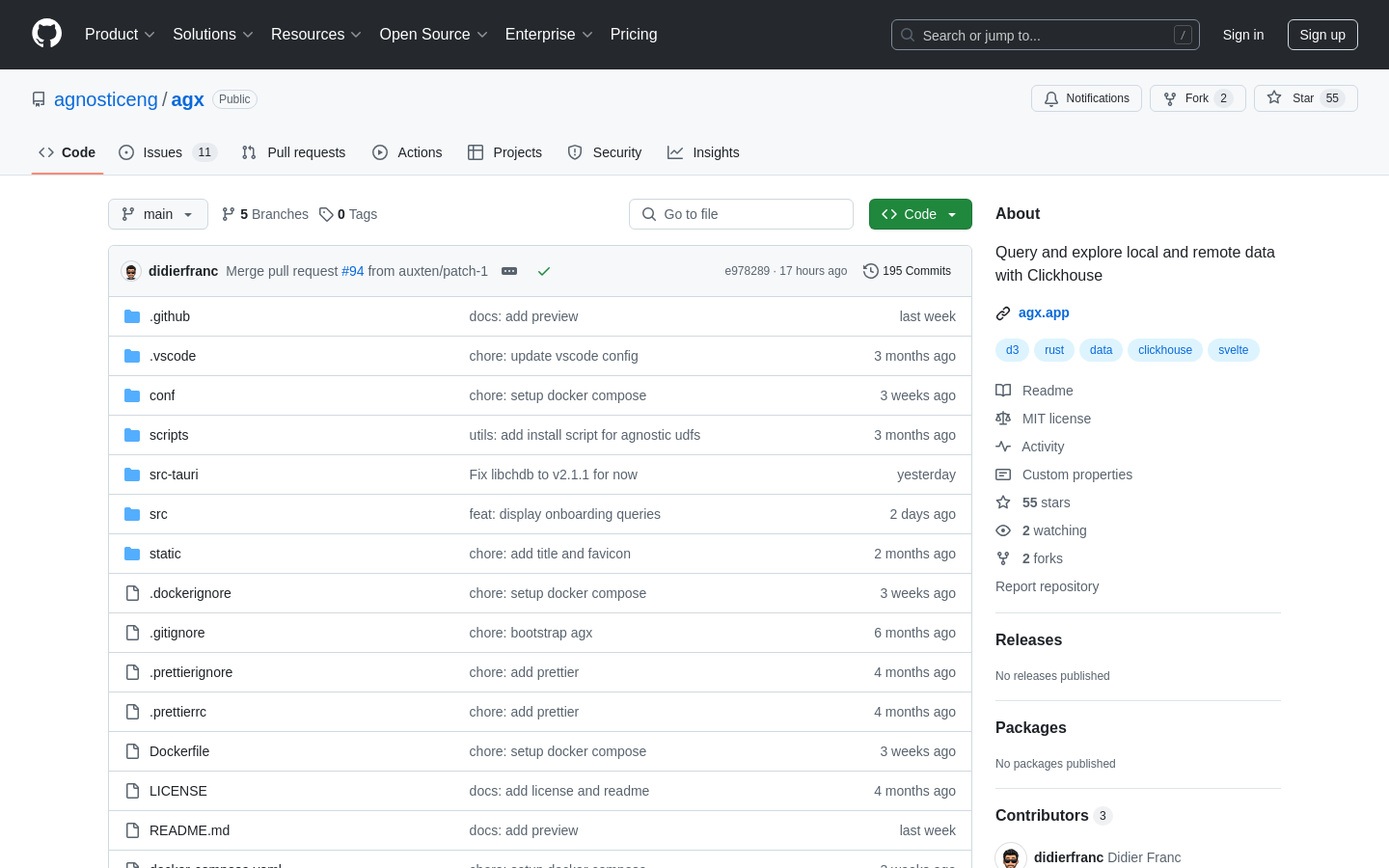The height and width of the screenshot is (868, 1389).
Task: Open the agnosticeng owner link
Action: click(106, 99)
